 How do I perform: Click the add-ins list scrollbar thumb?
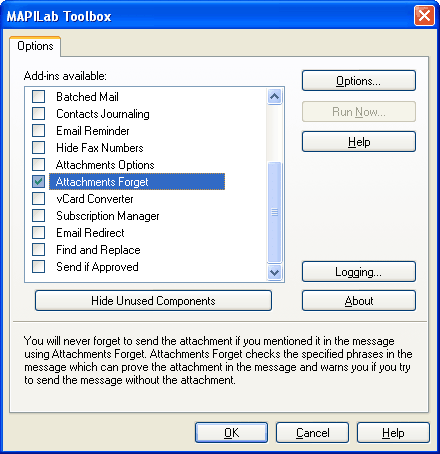click(275, 212)
